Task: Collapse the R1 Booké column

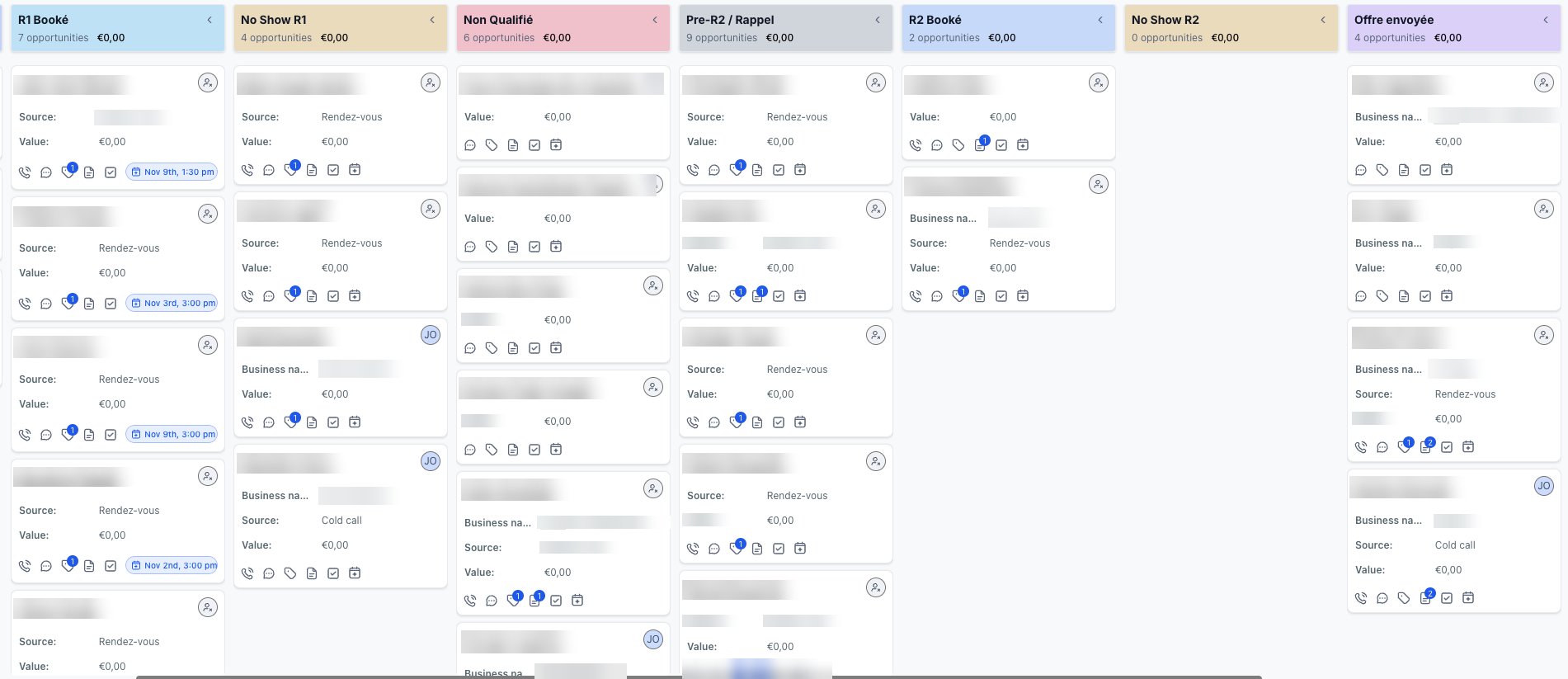Action: pyautogui.click(x=210, y=20)
